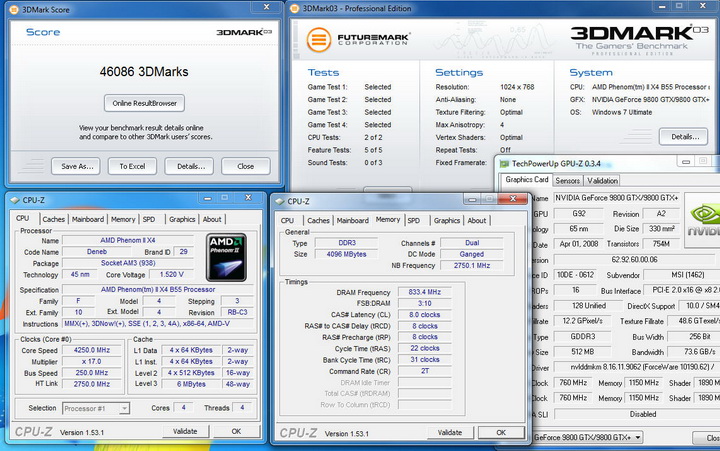Open About tab in left CPU-Z
720x451 pixels.
click(x=212, y=220)
